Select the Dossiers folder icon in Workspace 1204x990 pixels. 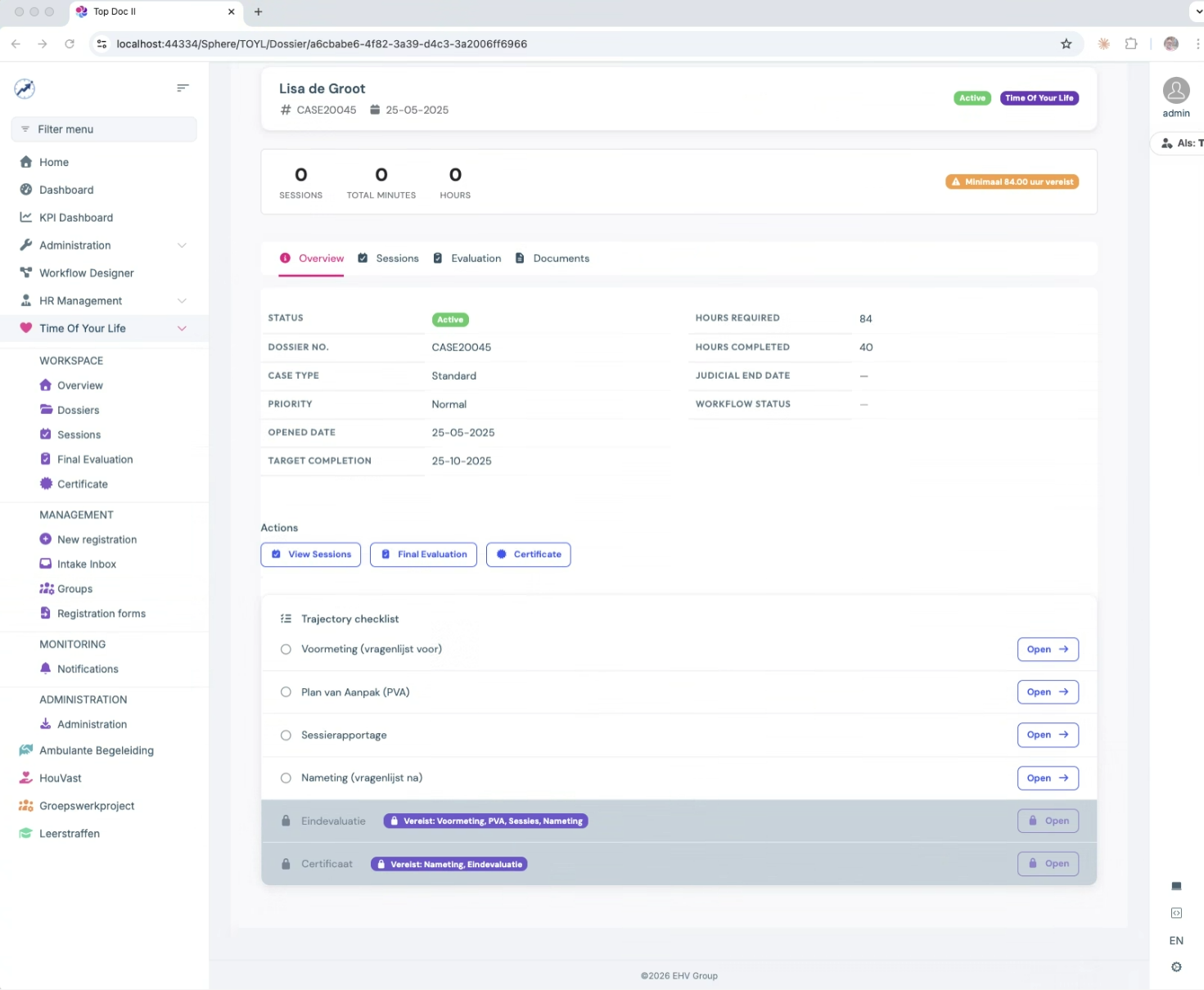46,410
